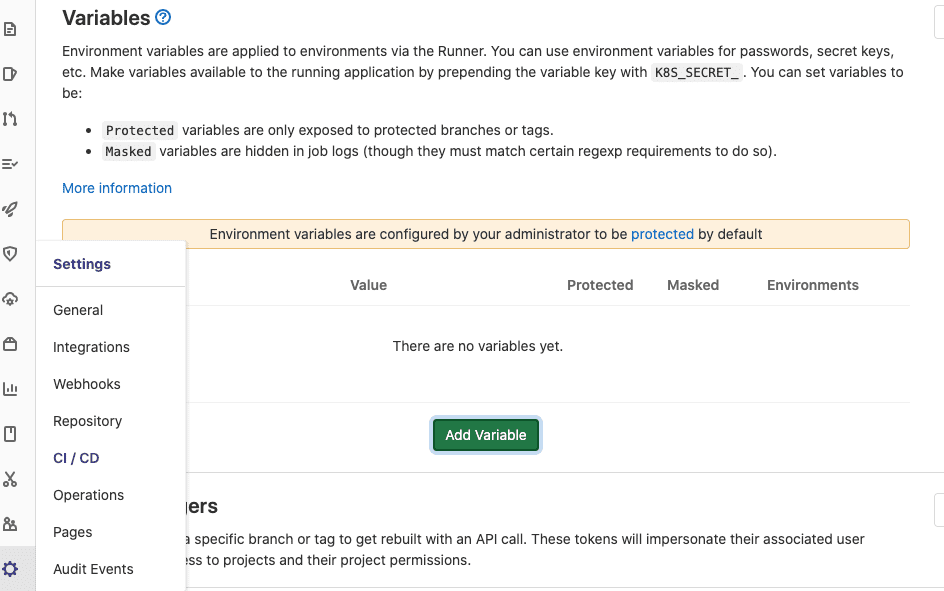Image resolution: width=944 pixels, height=591 pixels.
Task: Open the CI/CD rocket icon
Action: pyautogui.click(x=10, y=209)
